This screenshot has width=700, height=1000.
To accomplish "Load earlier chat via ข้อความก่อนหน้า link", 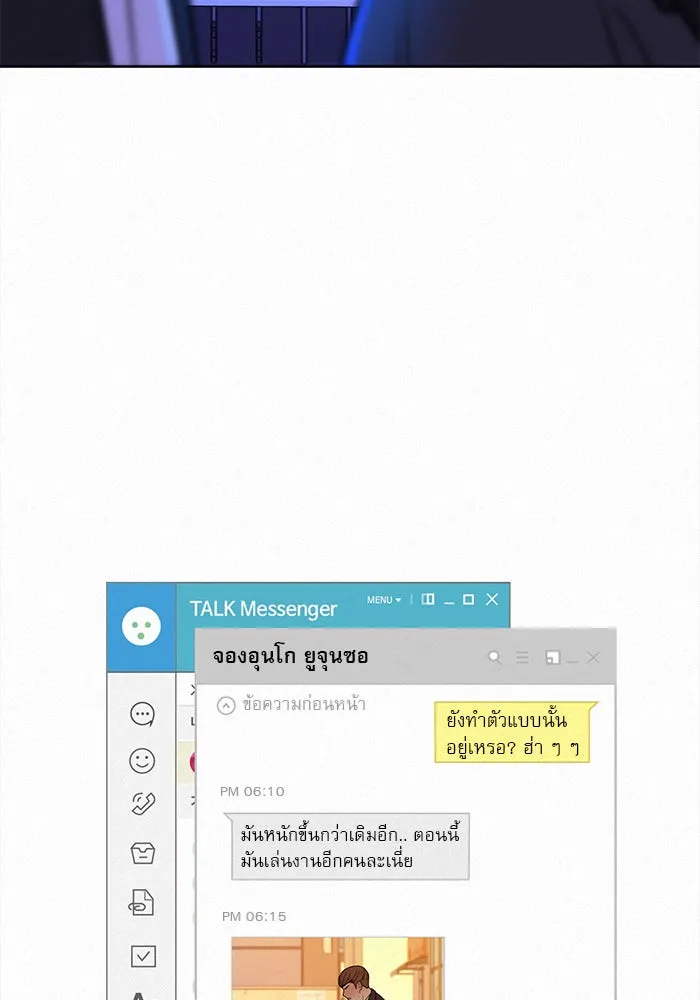I will (x=304, y=704).
